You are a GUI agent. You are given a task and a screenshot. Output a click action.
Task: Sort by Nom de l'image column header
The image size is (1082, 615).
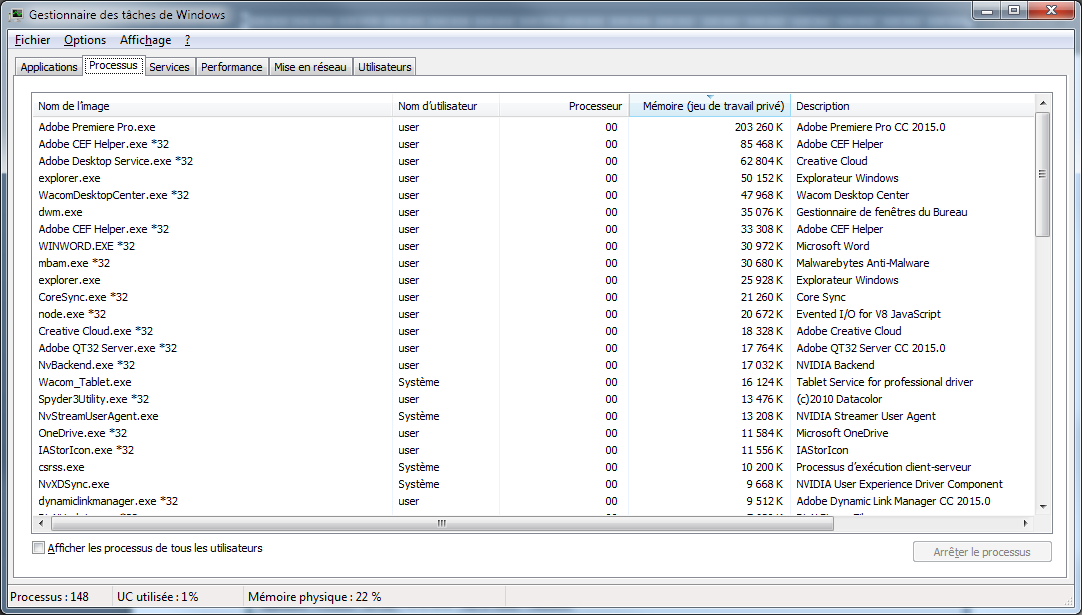tap(212, 106)
